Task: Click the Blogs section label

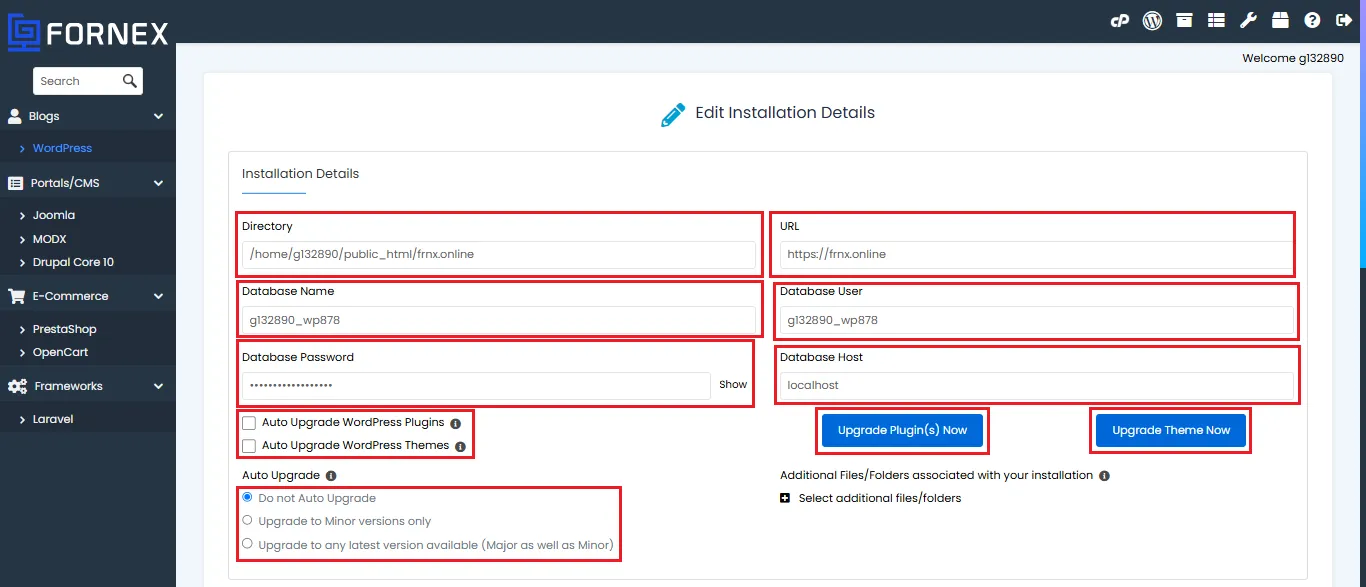Action: pyautogui.click(x=44, y=116)
